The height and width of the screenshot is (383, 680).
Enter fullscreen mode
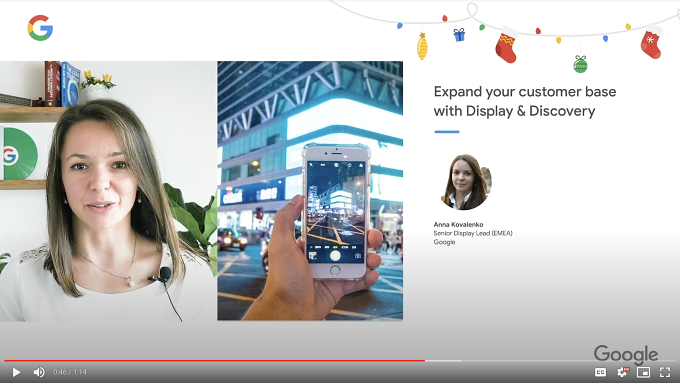click(x=665, y=372)
